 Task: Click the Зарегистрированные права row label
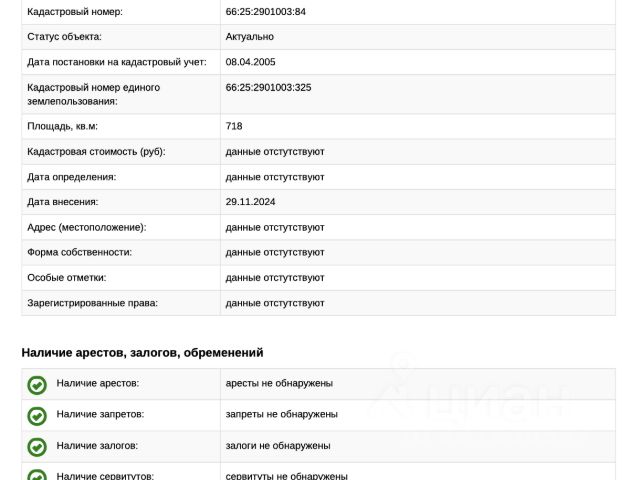92,302
